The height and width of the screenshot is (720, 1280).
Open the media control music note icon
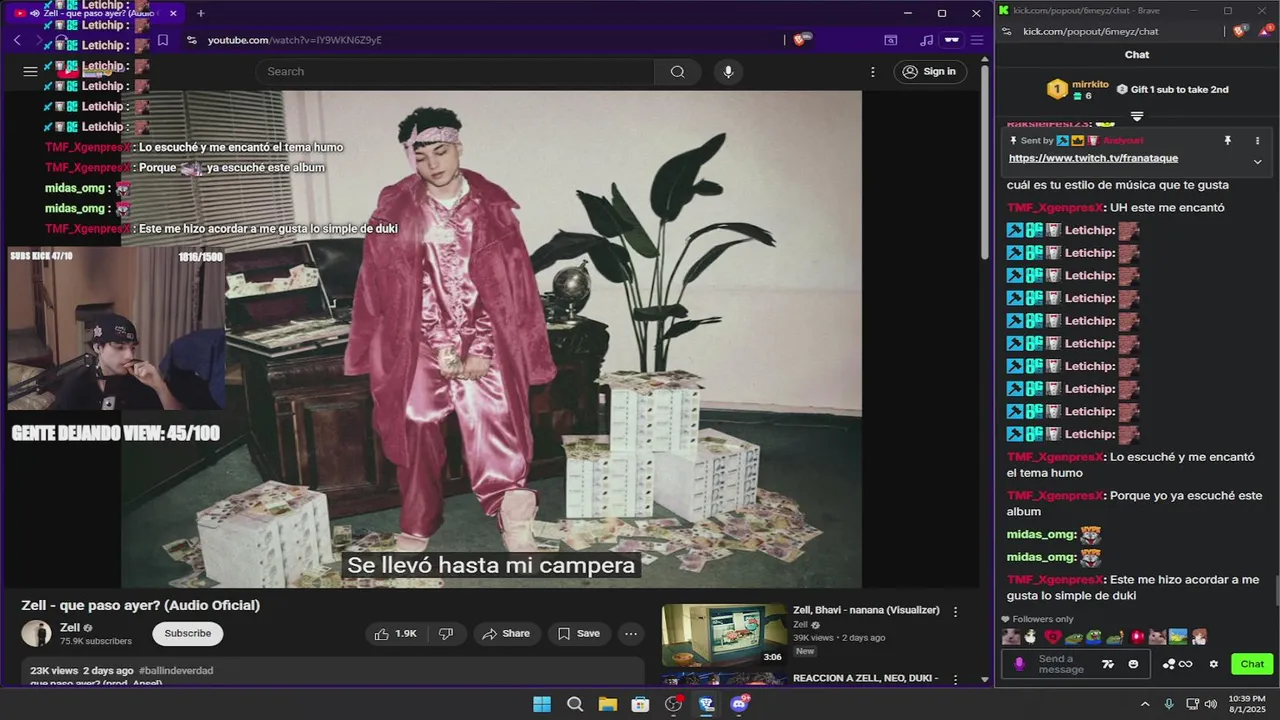926,40
